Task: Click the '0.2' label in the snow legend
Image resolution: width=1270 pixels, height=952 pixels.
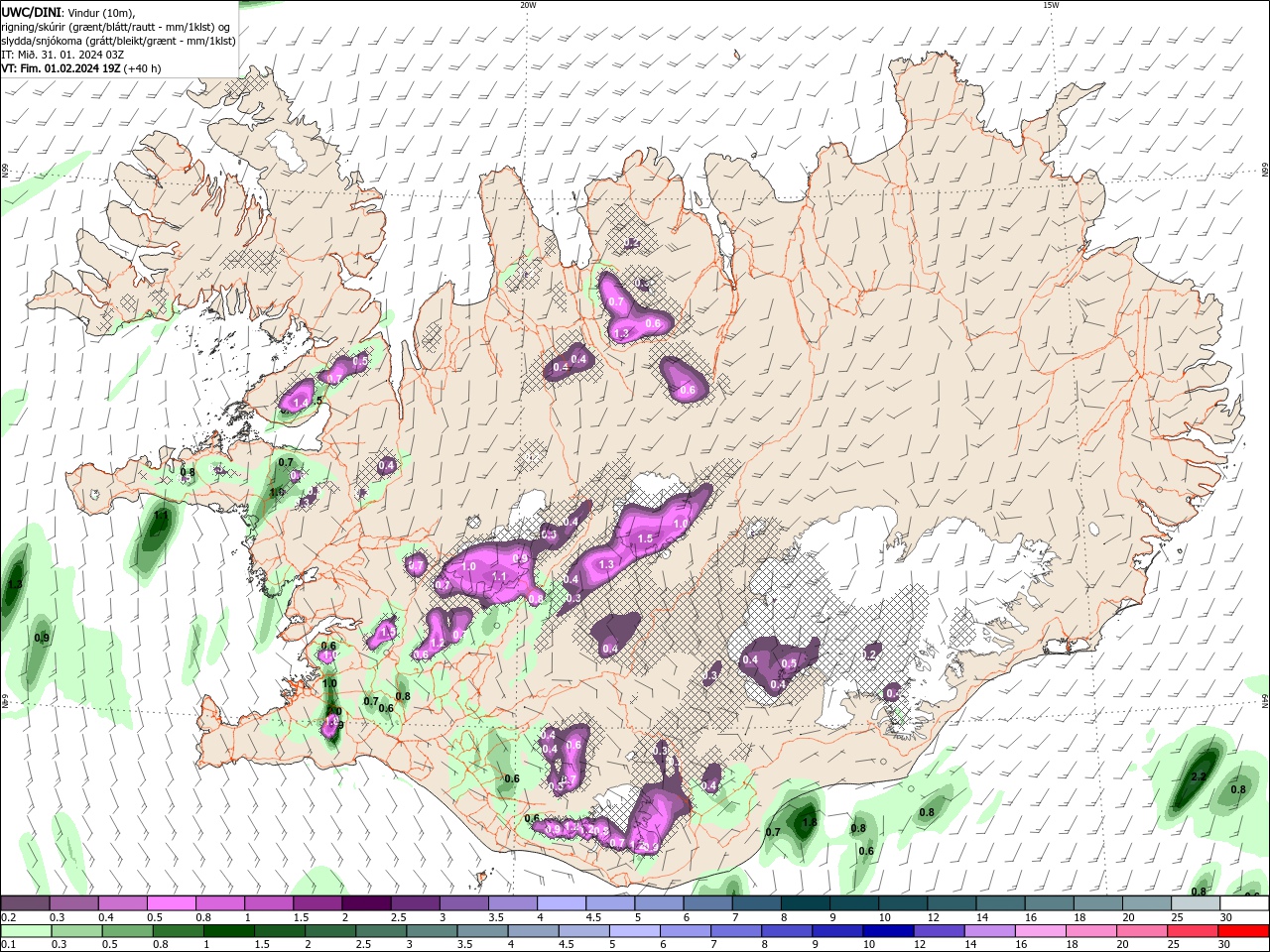Action: [x=7, y=917]
